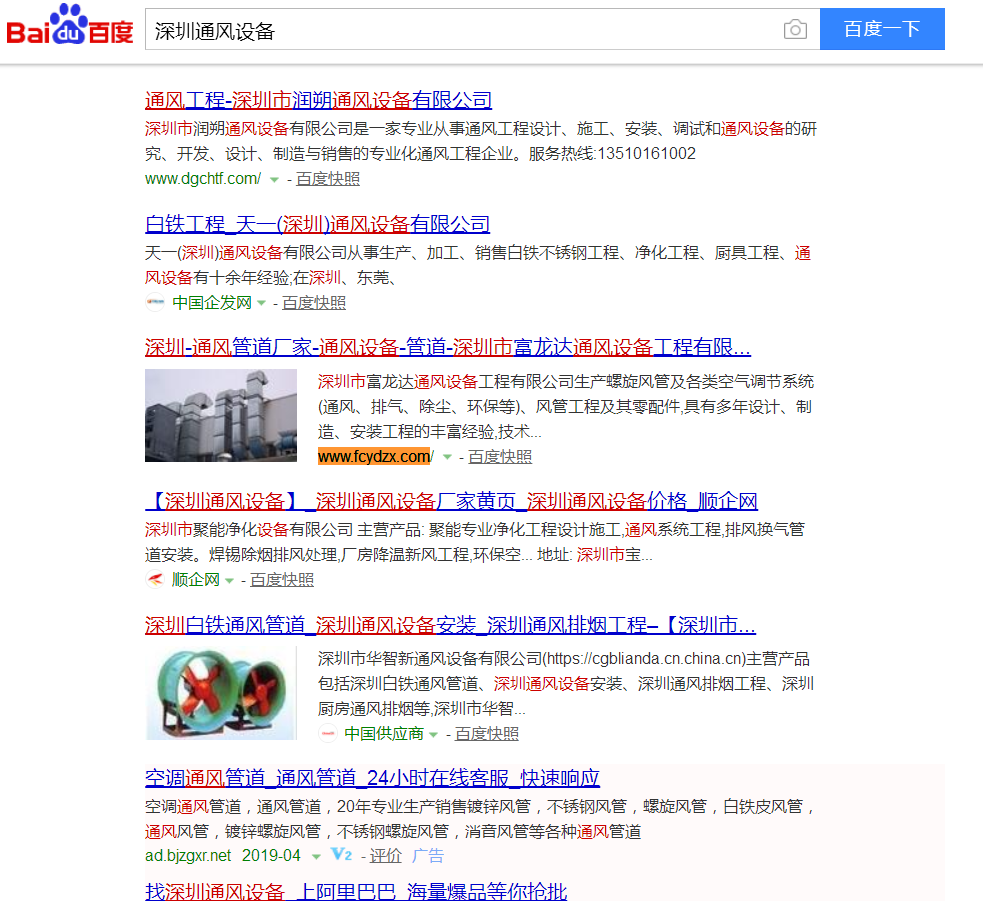Click the highlighted www.fcydzx.com URL
Image resolution: width=983 pixels, height=901 pixels.
376,456
